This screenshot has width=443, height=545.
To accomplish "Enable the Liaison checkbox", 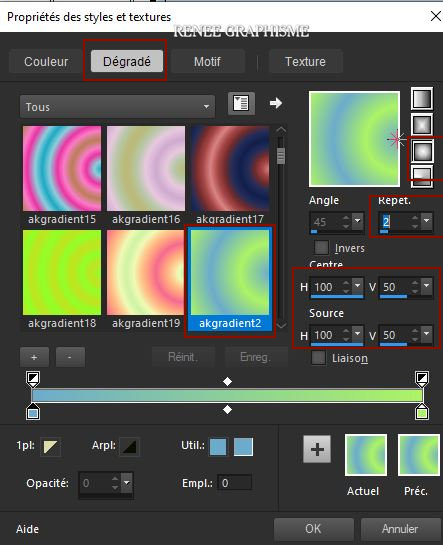I will tap(318, 358).
